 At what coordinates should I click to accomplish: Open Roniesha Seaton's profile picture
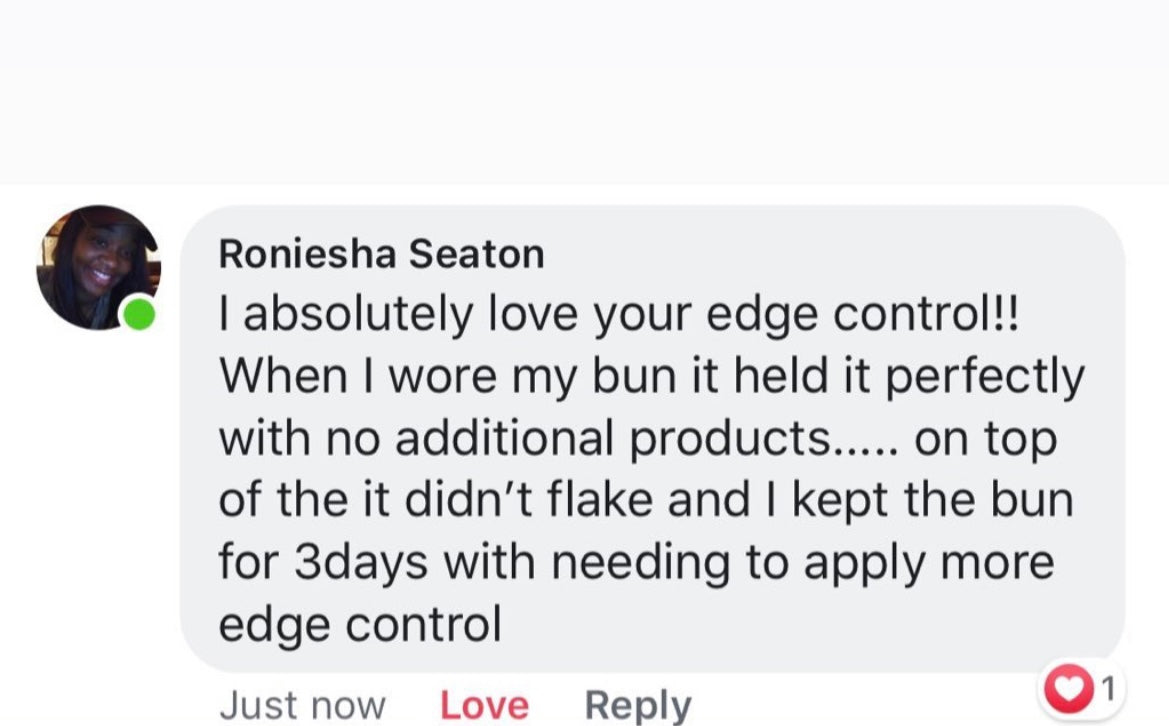(97, 267)
